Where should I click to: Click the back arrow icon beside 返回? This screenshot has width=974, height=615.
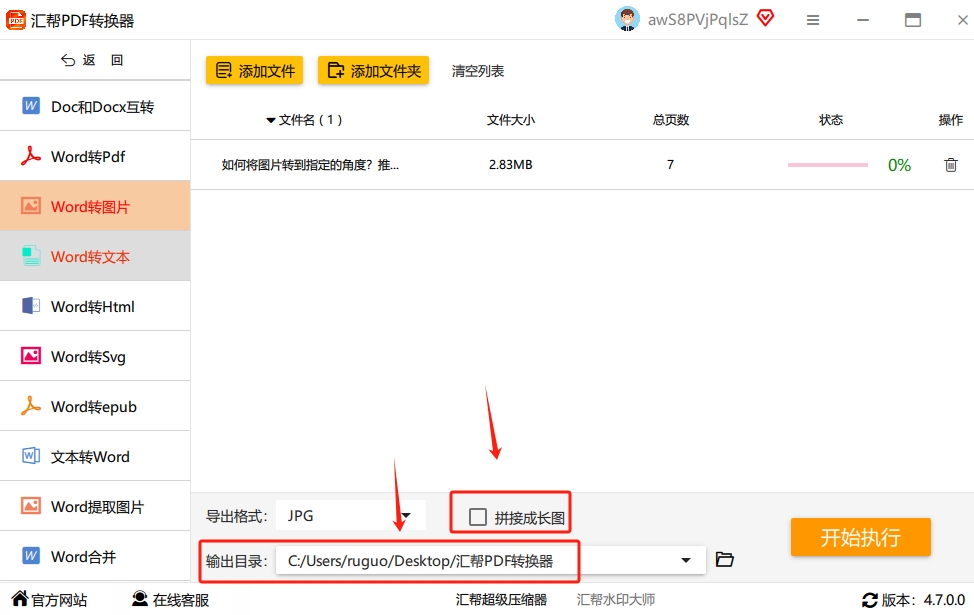tap(68, 60)
